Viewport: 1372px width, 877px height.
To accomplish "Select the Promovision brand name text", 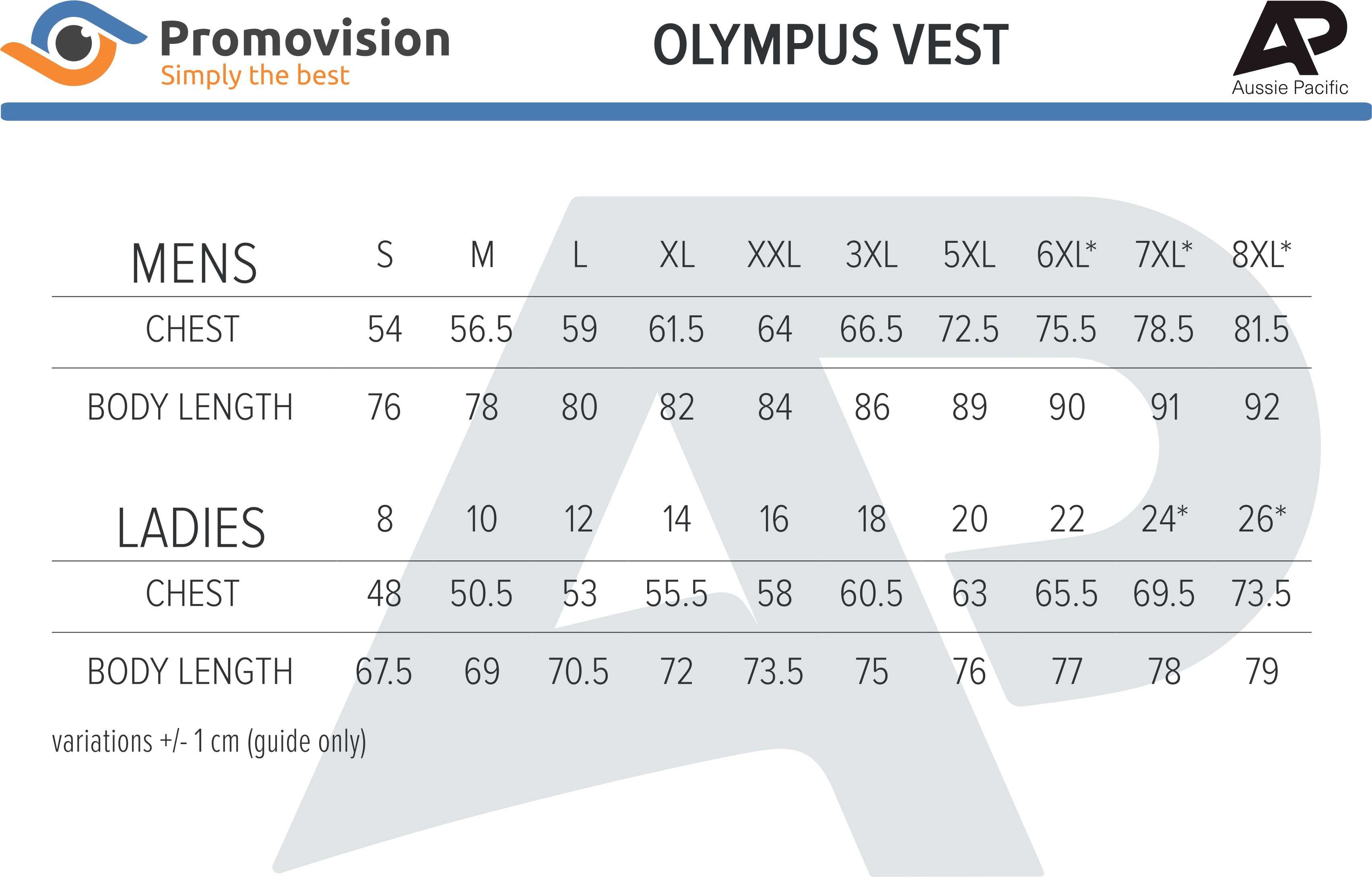I will pos(305,39).
